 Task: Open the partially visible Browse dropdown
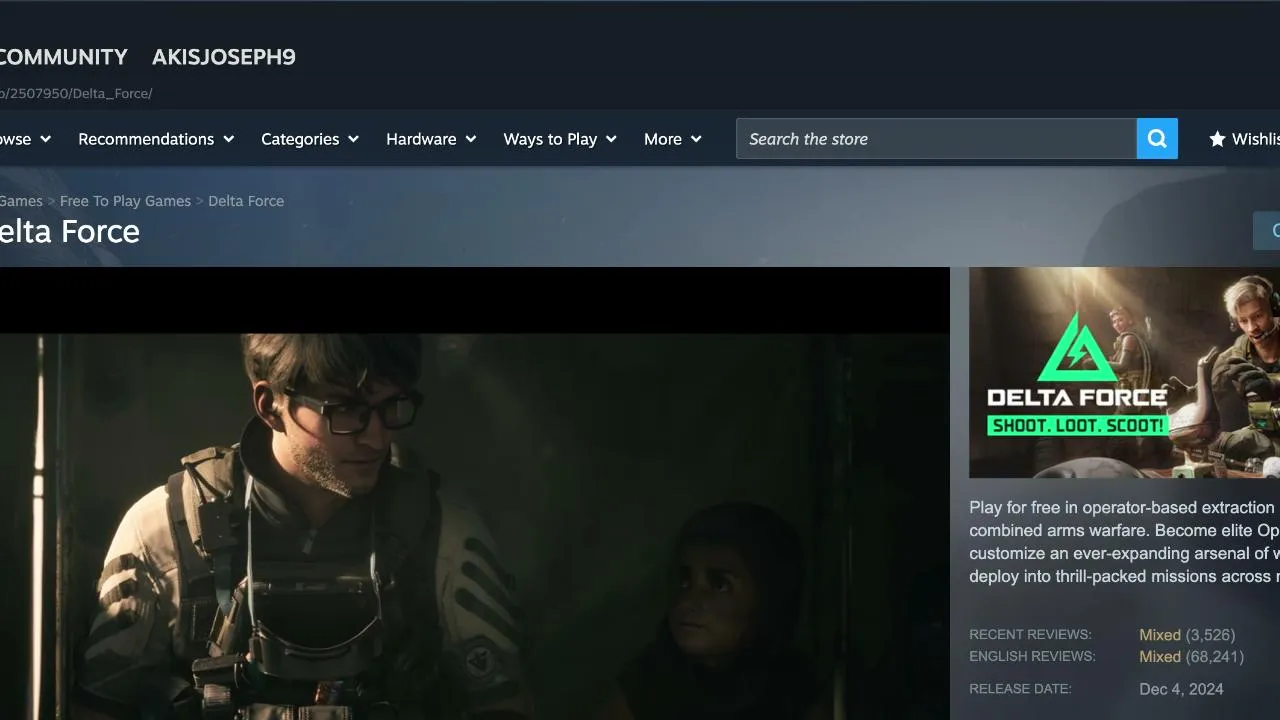click(x=25, y=139)
